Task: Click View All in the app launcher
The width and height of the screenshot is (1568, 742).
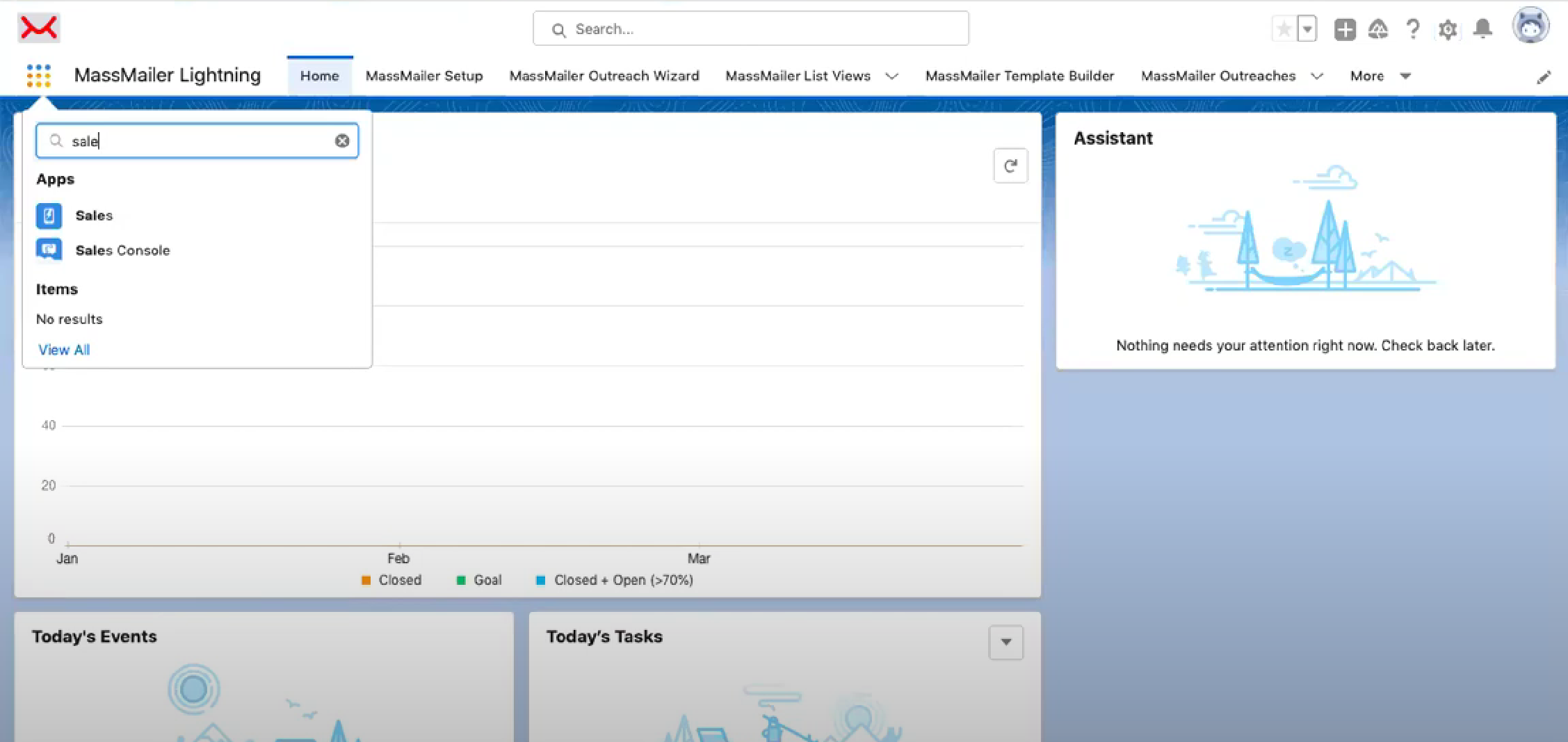Action: 64,350
